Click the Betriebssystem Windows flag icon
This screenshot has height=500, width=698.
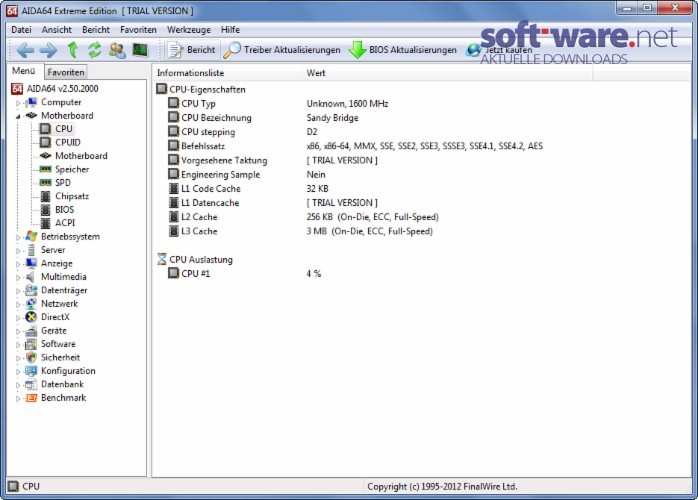click(31, 236)
